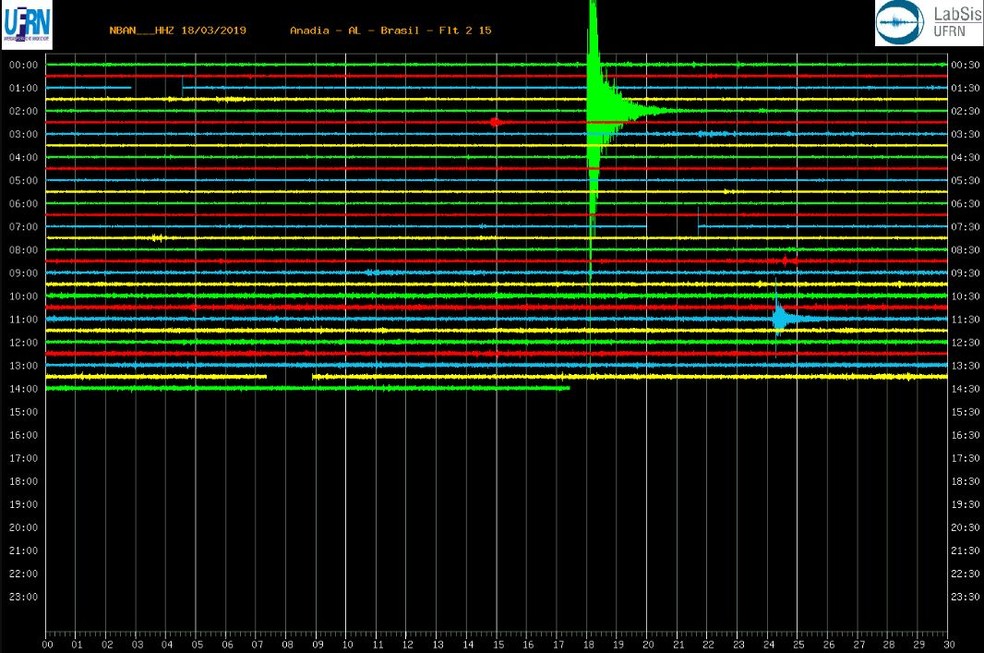The height and width of the screenshot is (653, 984).
Task: Click the 00:00 hour label
Action: click(23, 65)
